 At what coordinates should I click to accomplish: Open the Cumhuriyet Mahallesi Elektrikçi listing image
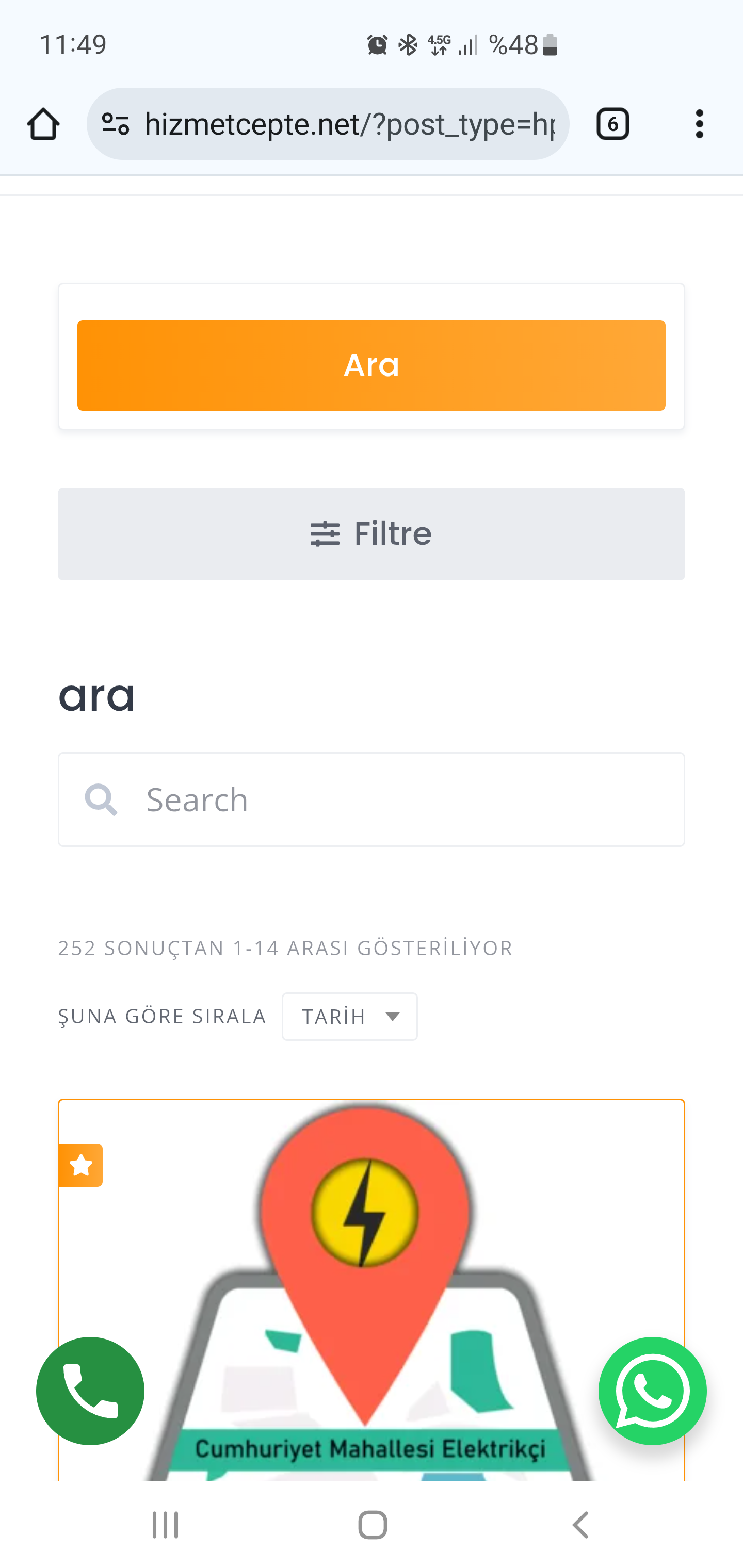click(372, 1291)
